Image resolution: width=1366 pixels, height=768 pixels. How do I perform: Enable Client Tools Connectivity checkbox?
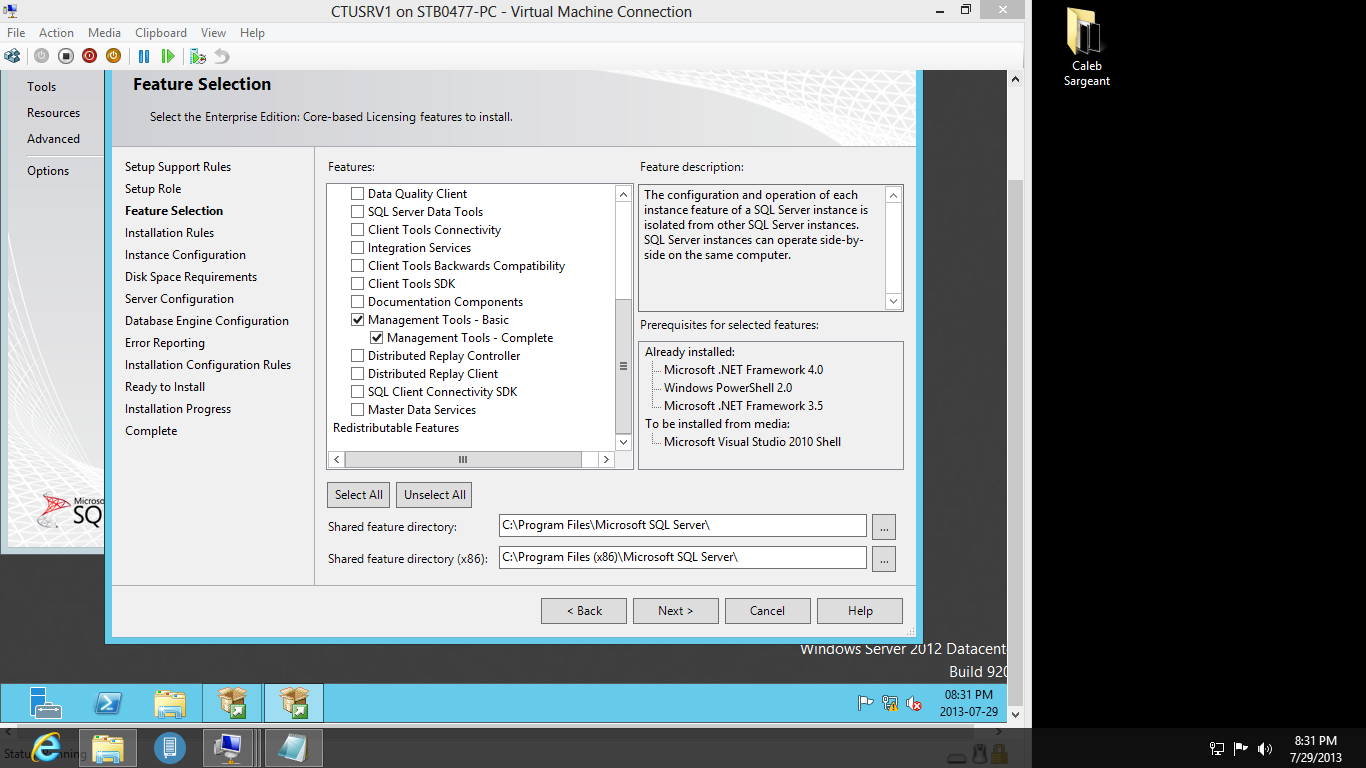(357, 230)
